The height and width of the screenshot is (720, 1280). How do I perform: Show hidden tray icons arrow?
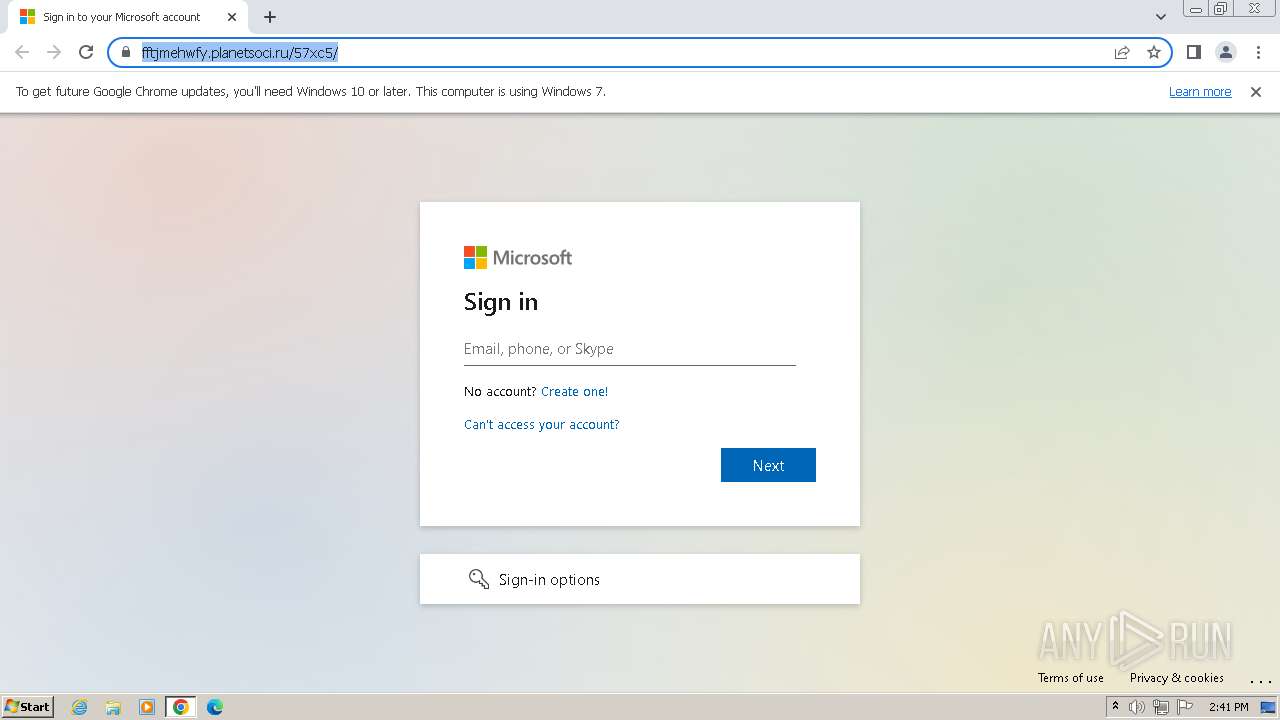pos(1115,707)
